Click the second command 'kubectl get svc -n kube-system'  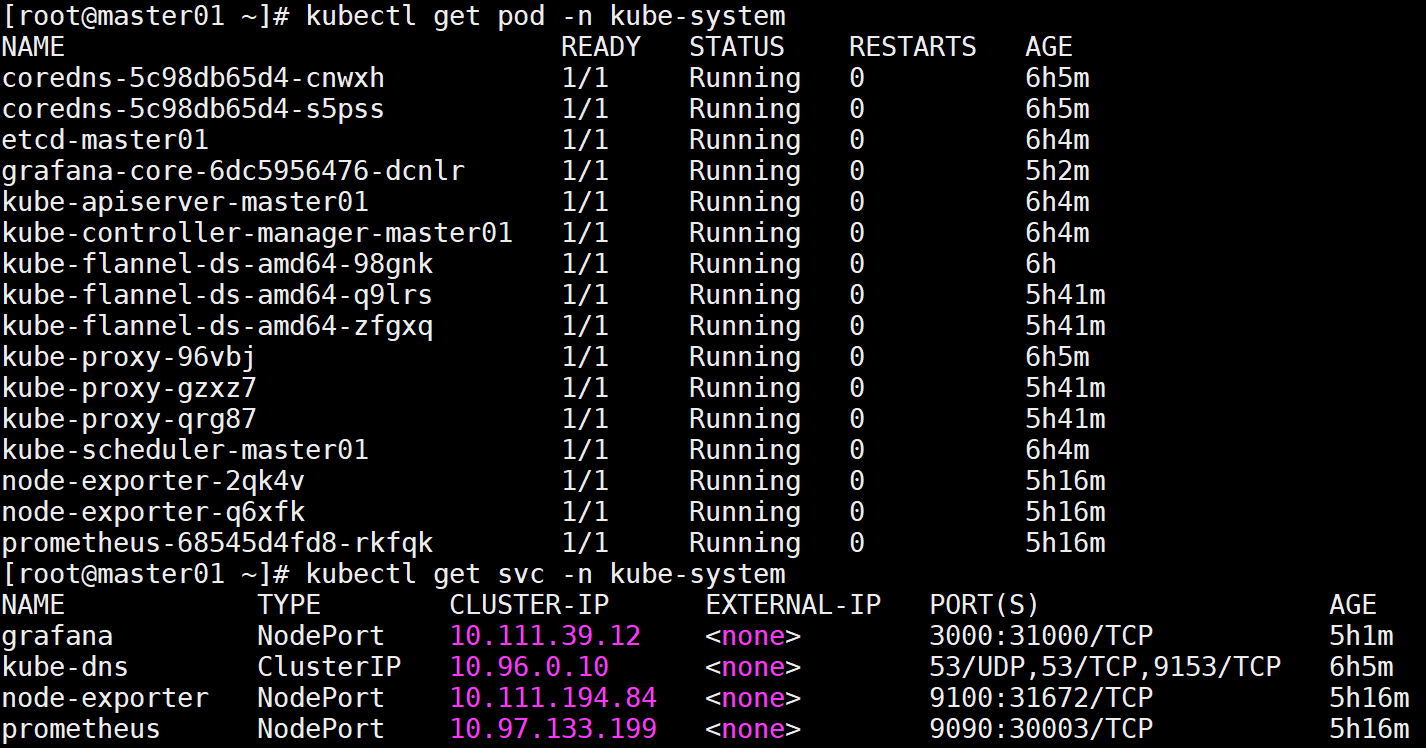[545, 574]
